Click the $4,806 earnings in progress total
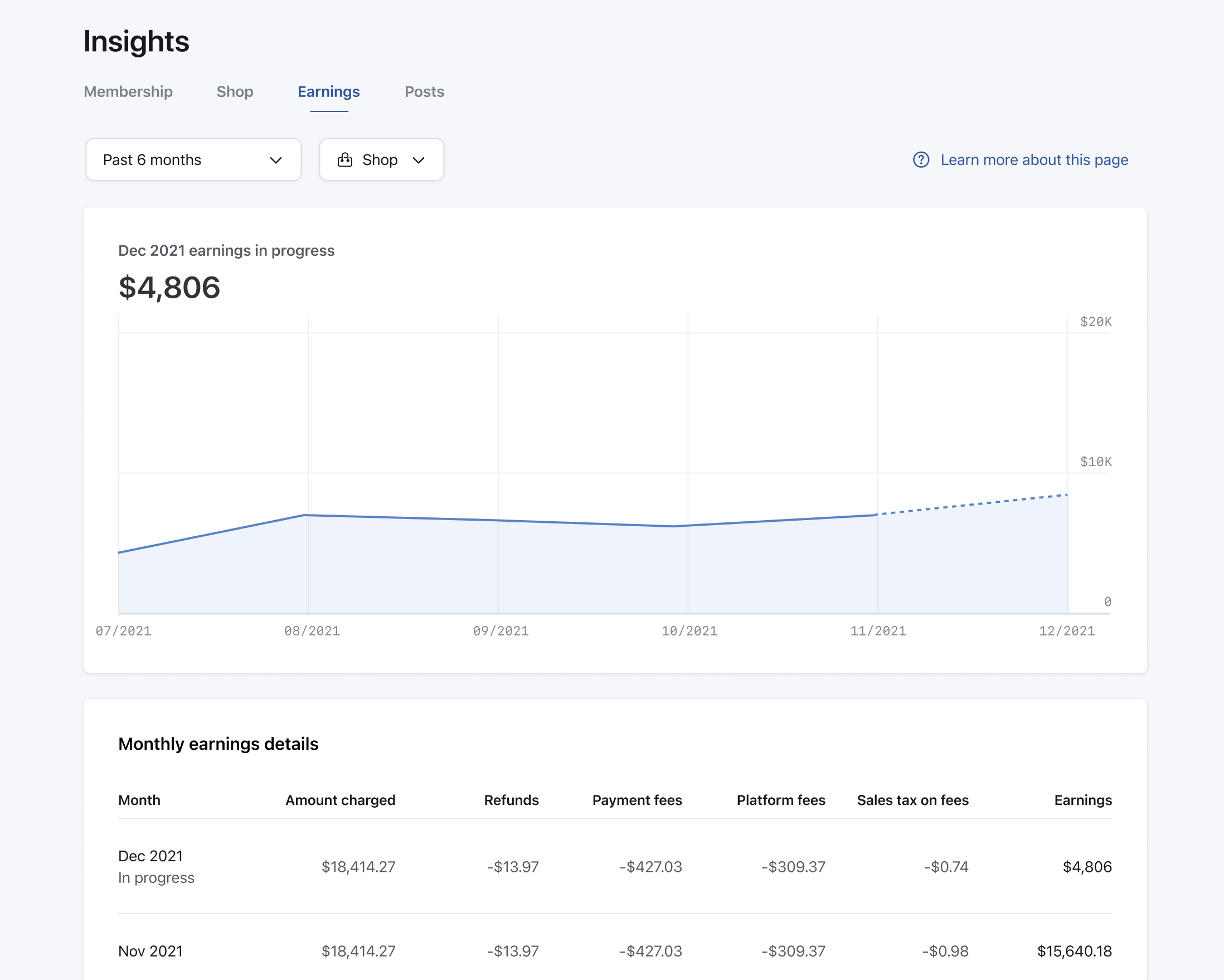The image size is (1224, 980). click(169, 287)
